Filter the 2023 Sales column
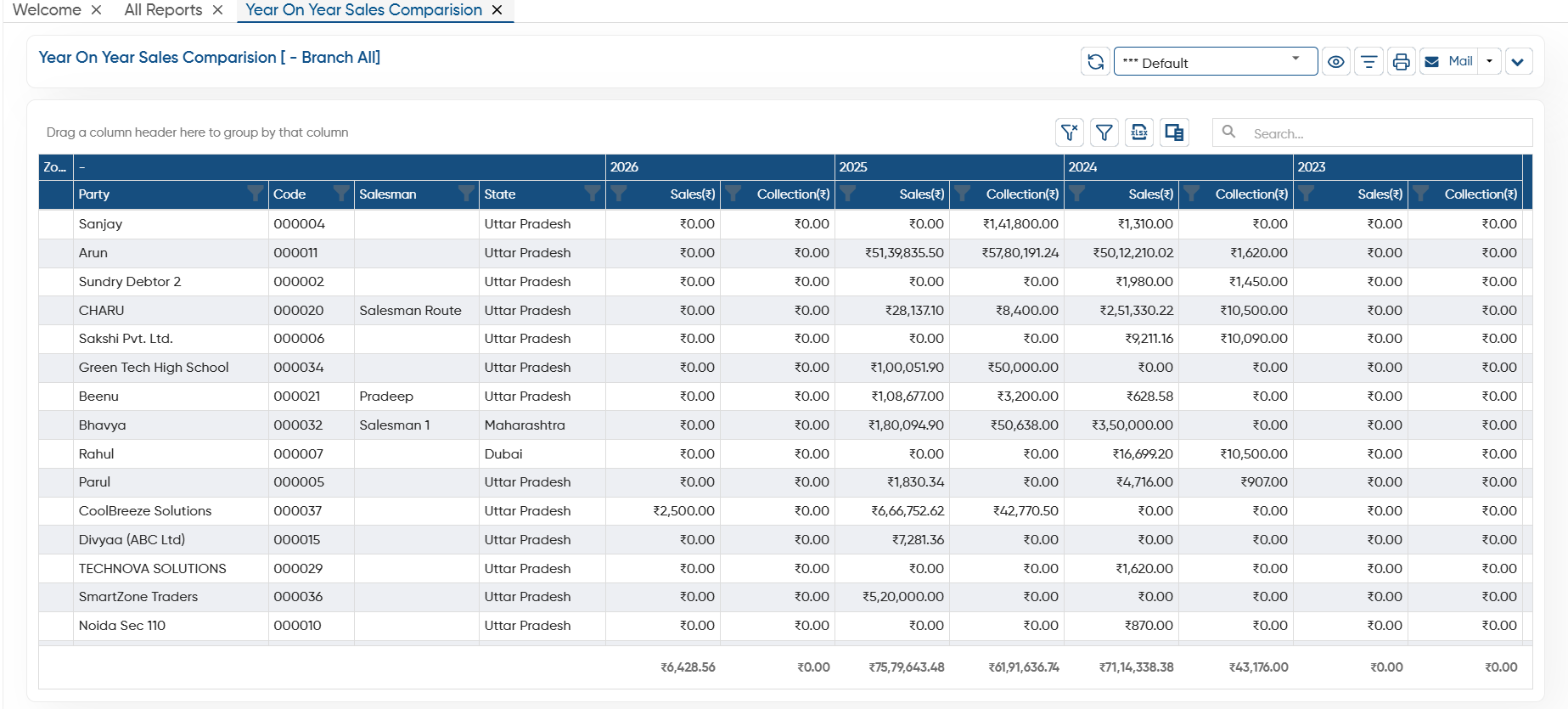1568x709 pixels. tap(1307, 194)
